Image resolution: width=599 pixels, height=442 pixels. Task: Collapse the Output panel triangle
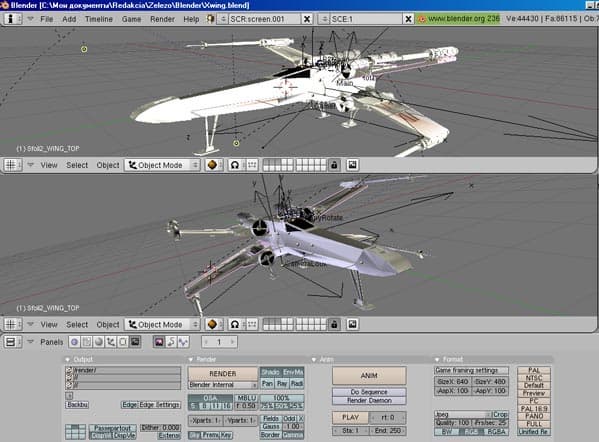68,359
